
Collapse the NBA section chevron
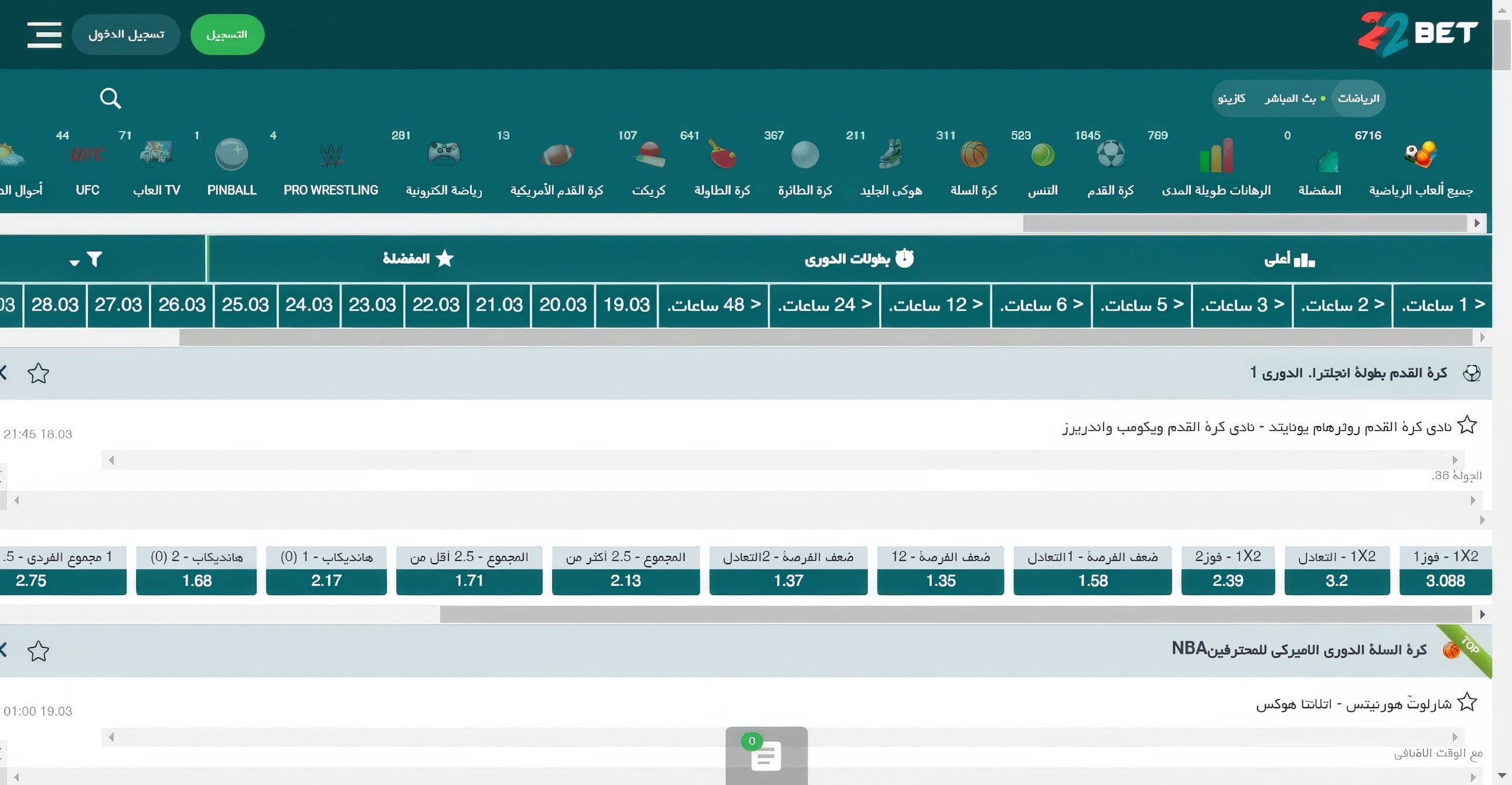4,650
